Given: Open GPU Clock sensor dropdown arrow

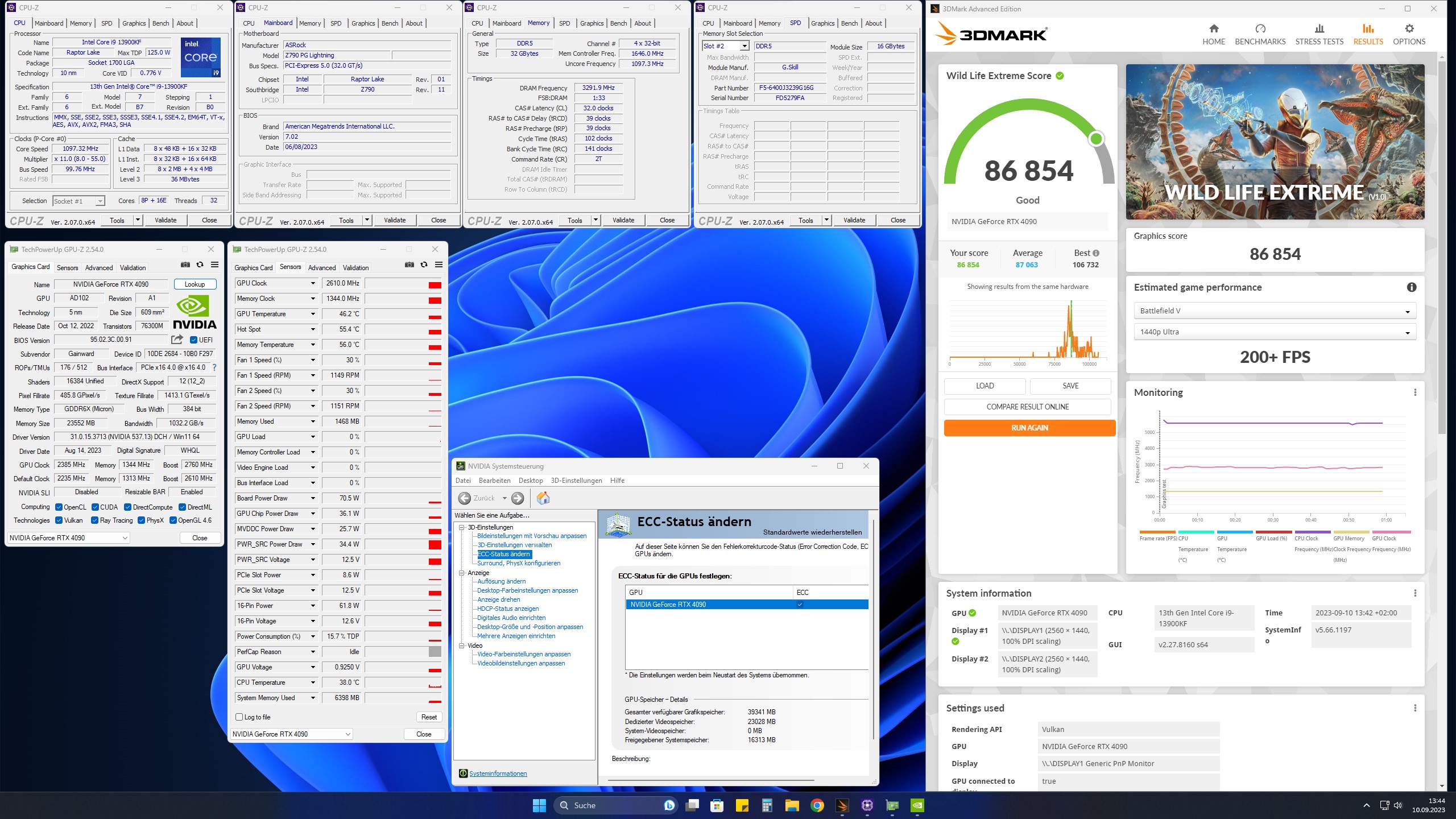Looking at the screenshot, I should click(x=312, y=283).
